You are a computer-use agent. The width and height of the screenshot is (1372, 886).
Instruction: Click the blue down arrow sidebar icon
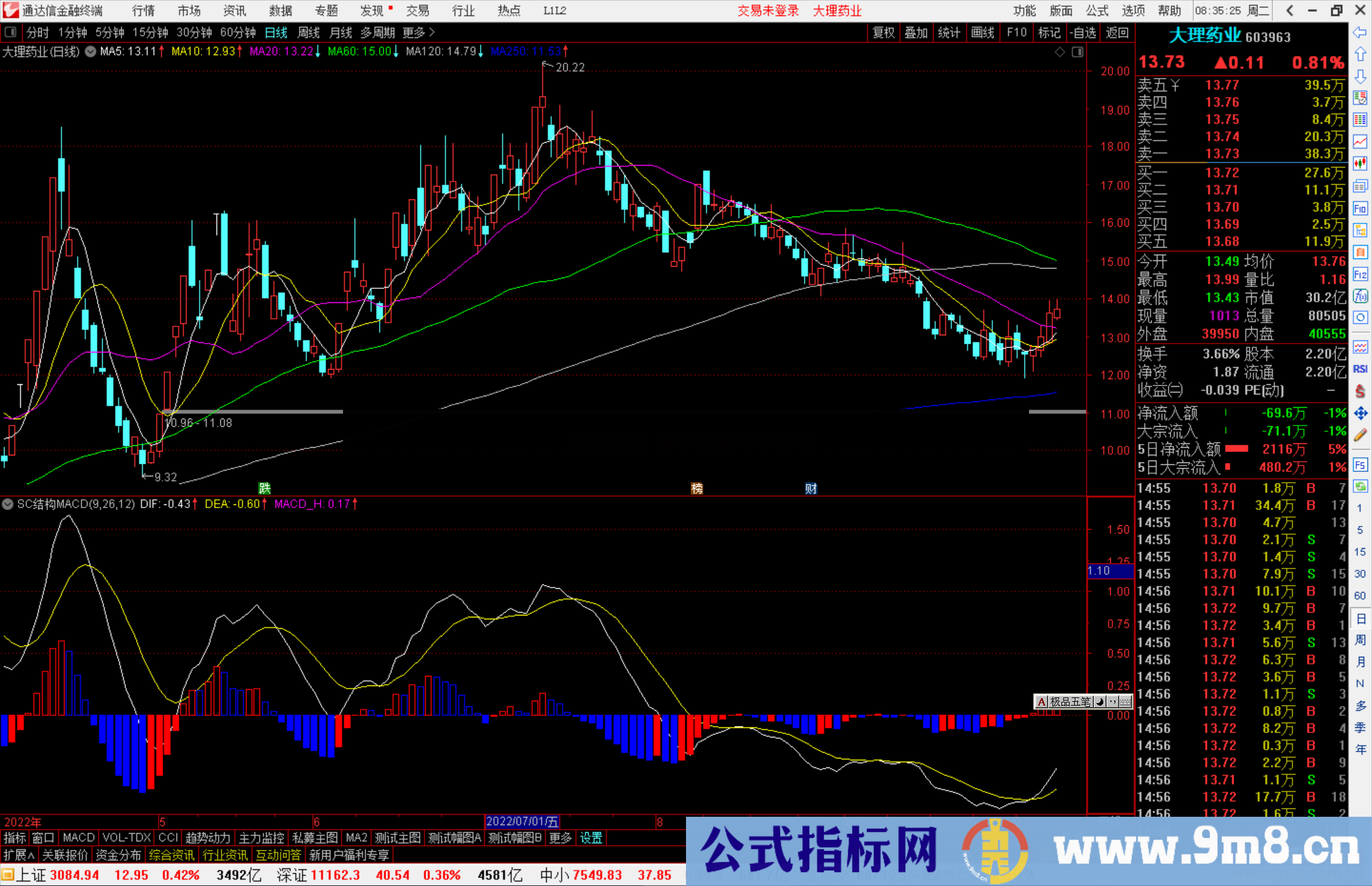click(x=1360, y=76)
